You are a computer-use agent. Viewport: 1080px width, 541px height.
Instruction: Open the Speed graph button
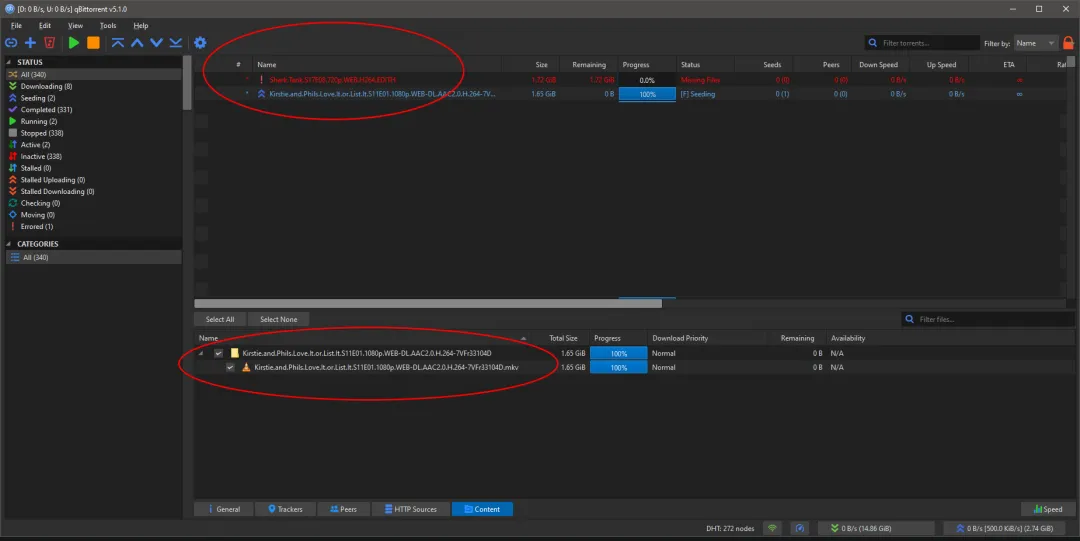pos(1048,509)
